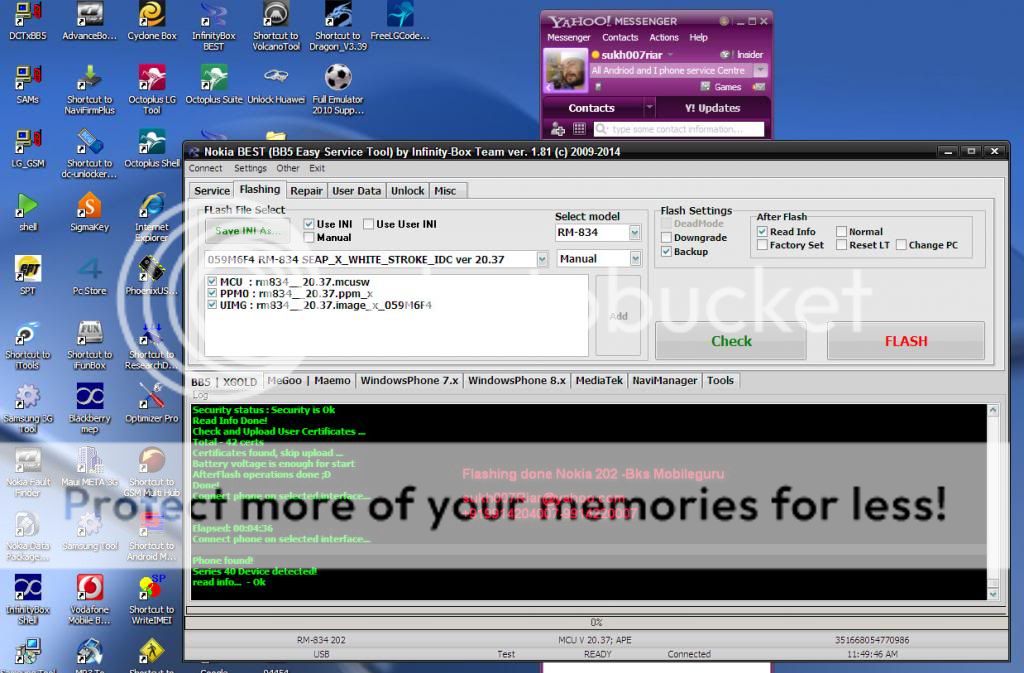Viewport: 1024px width, 673px height.
Task: Open Vodafone Mobile Broadband icon
Action: tap(89, 599)
